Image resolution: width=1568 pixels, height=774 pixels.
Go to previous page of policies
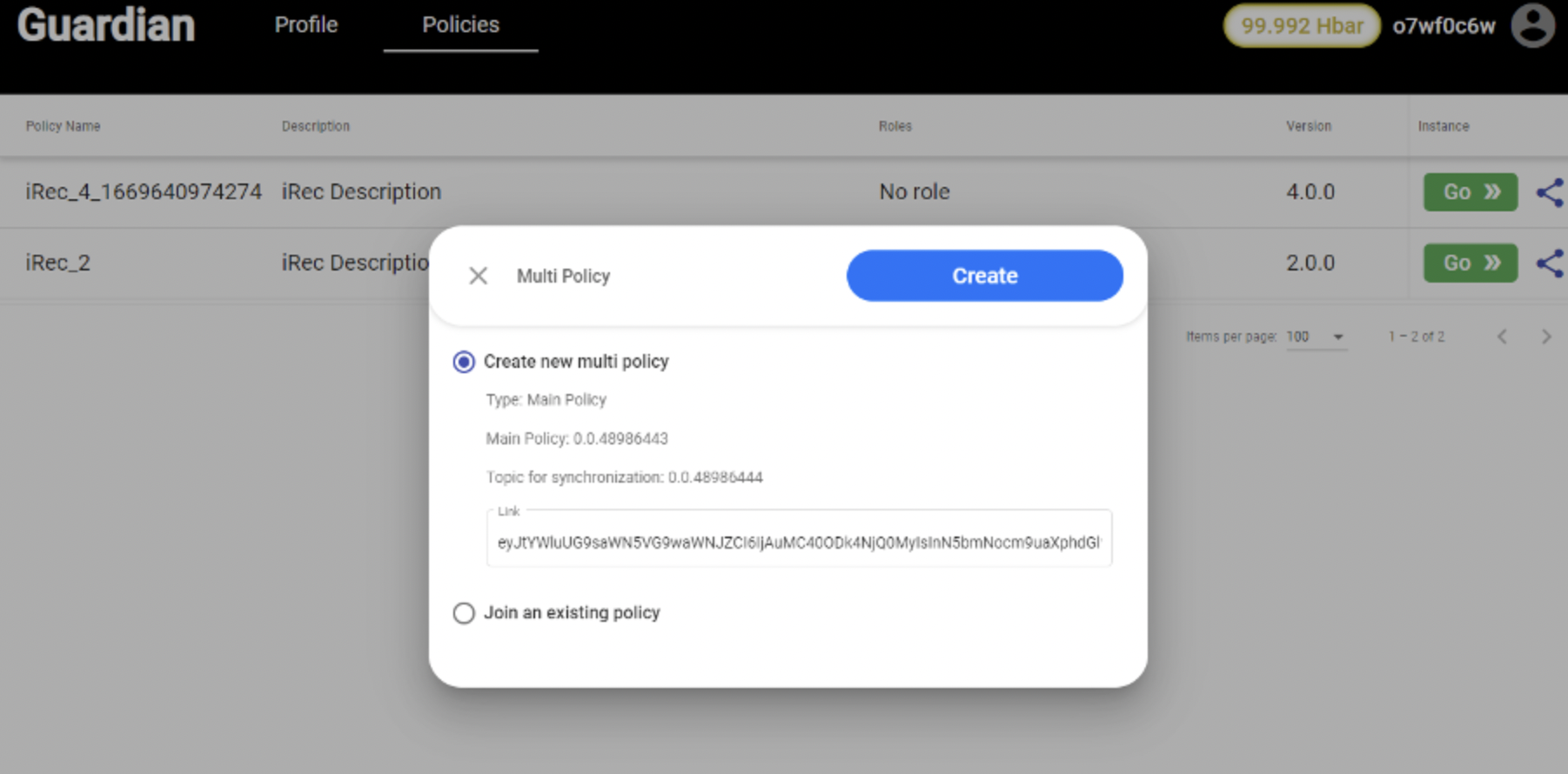[1502, 337]
